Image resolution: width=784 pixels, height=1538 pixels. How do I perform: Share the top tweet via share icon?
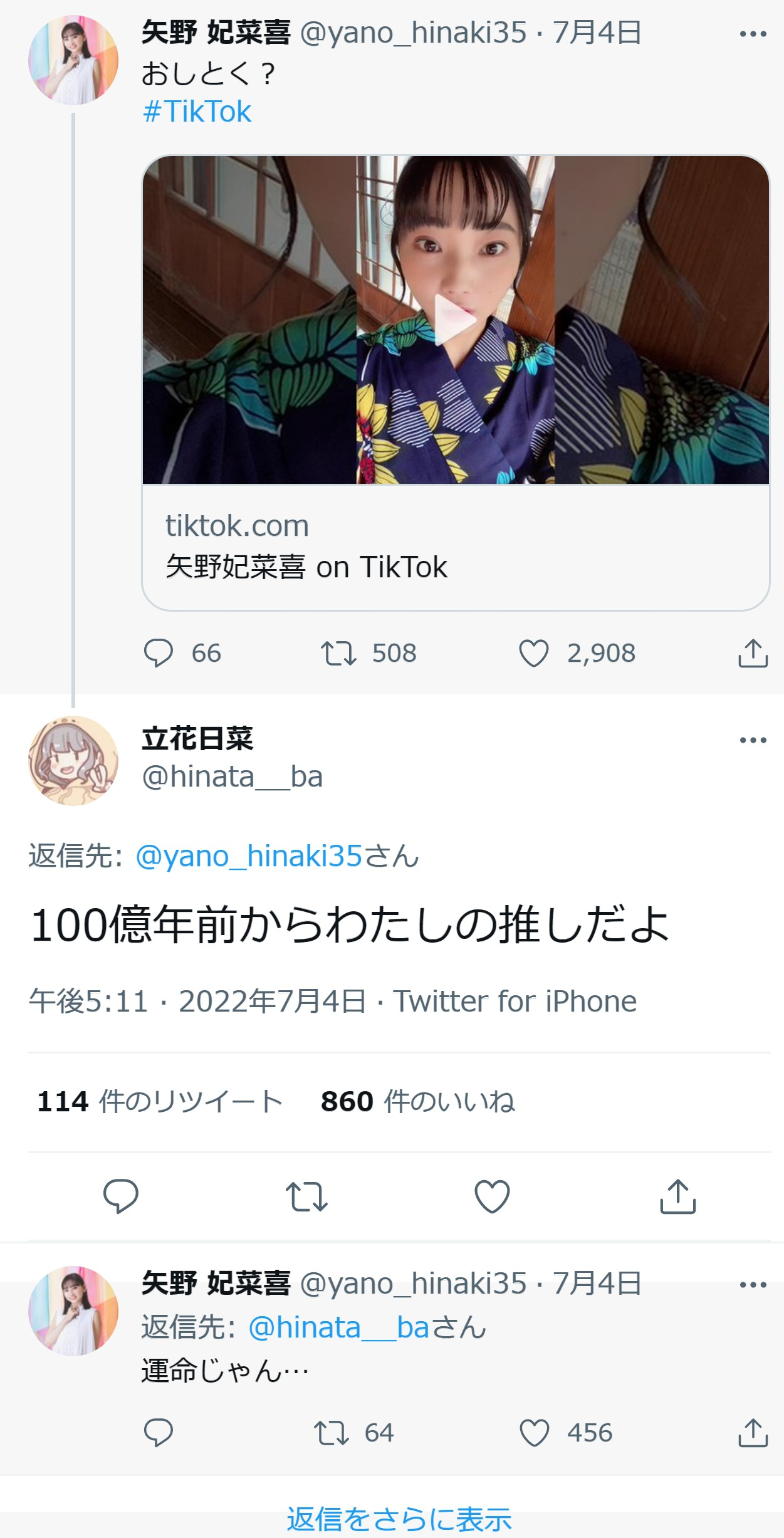[753, 653]
